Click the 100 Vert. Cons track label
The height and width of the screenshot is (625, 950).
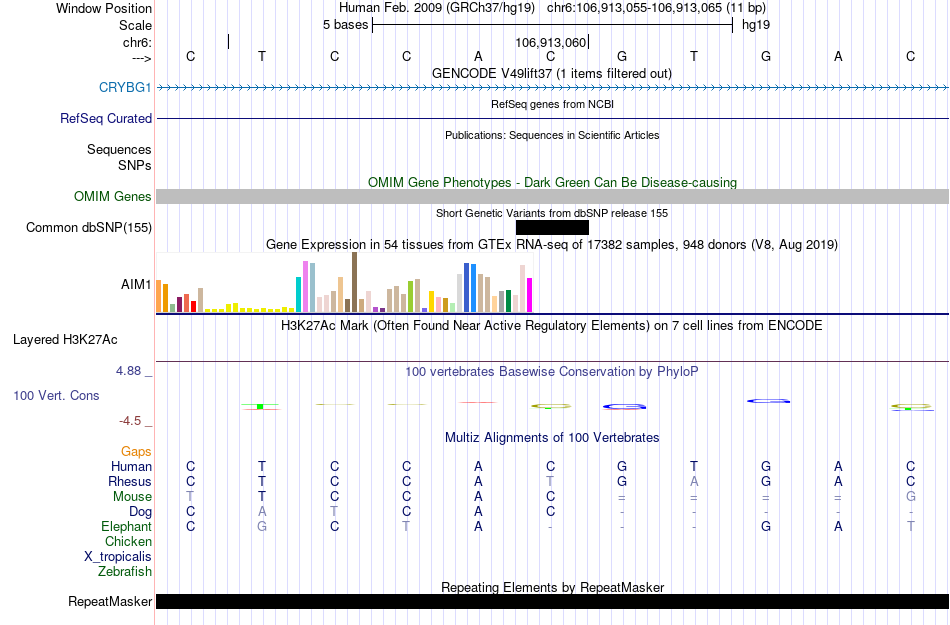(56, 395)
